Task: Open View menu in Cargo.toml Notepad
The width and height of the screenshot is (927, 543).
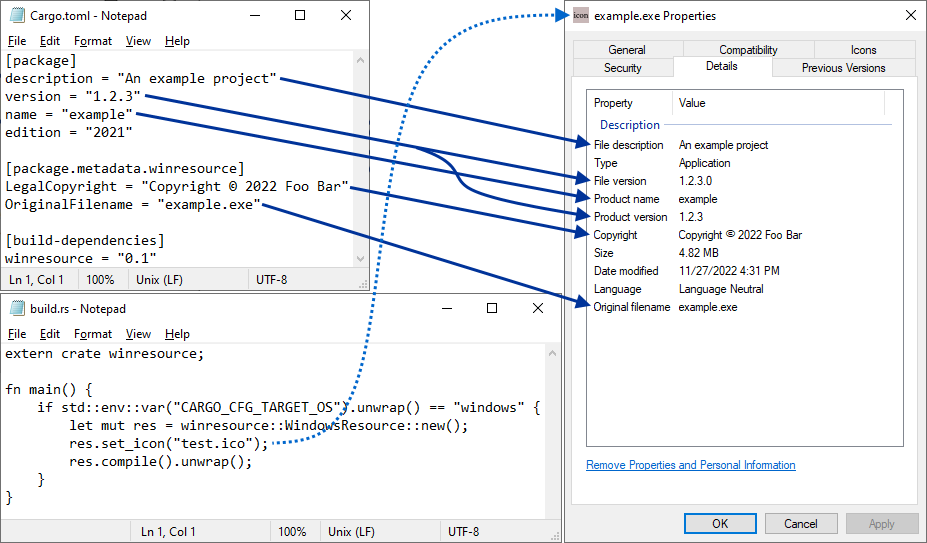Action: click(138, 41)
